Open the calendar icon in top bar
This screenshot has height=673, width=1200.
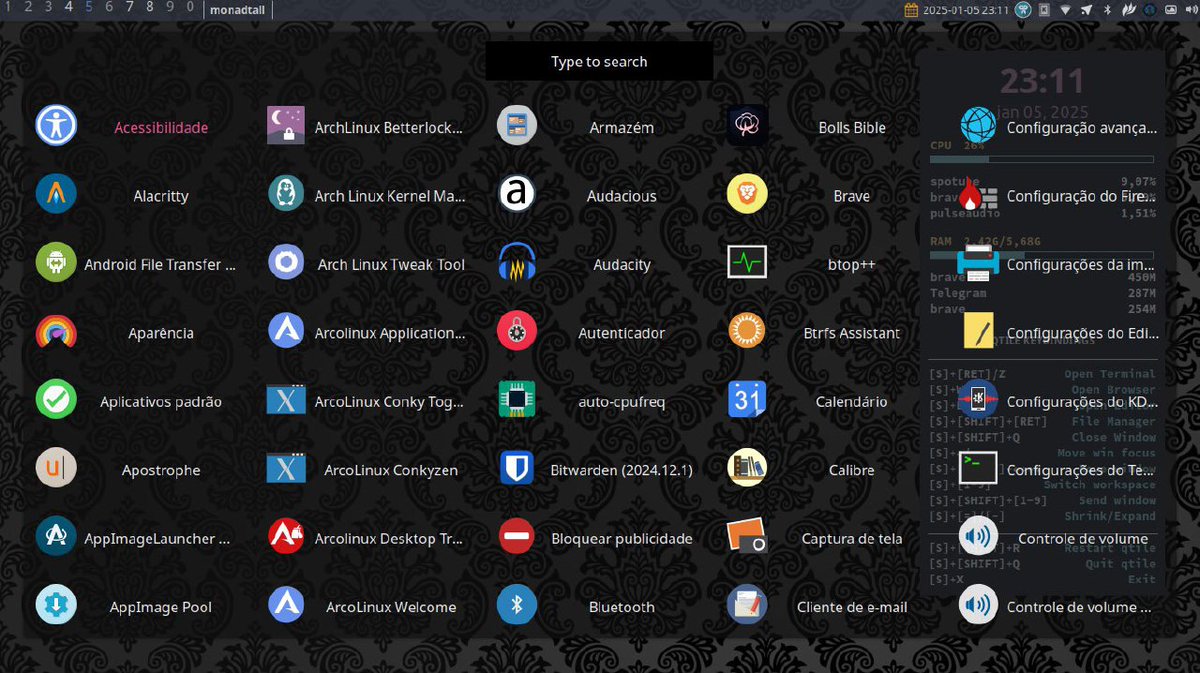(911, 9)
